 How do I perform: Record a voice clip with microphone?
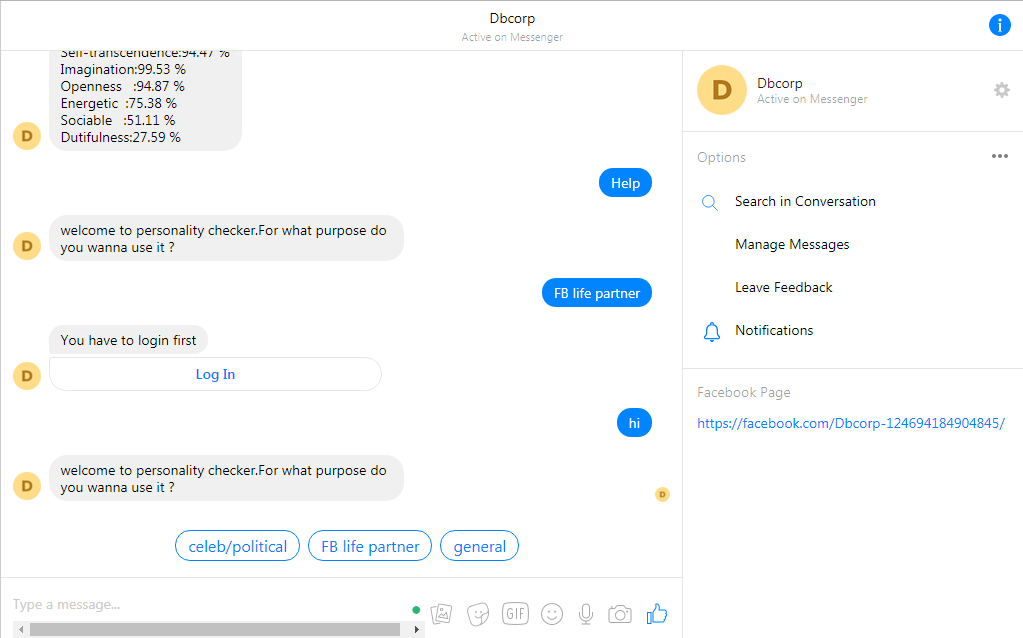pos(586,614)
